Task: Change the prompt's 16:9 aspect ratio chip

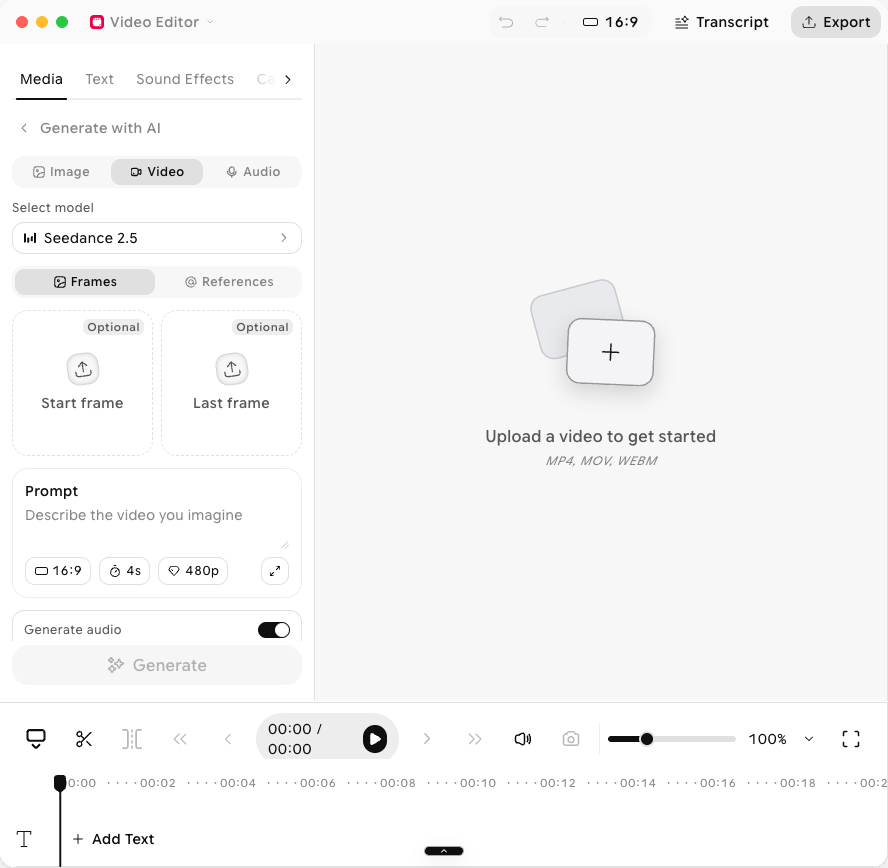Action: pos(58,571)
